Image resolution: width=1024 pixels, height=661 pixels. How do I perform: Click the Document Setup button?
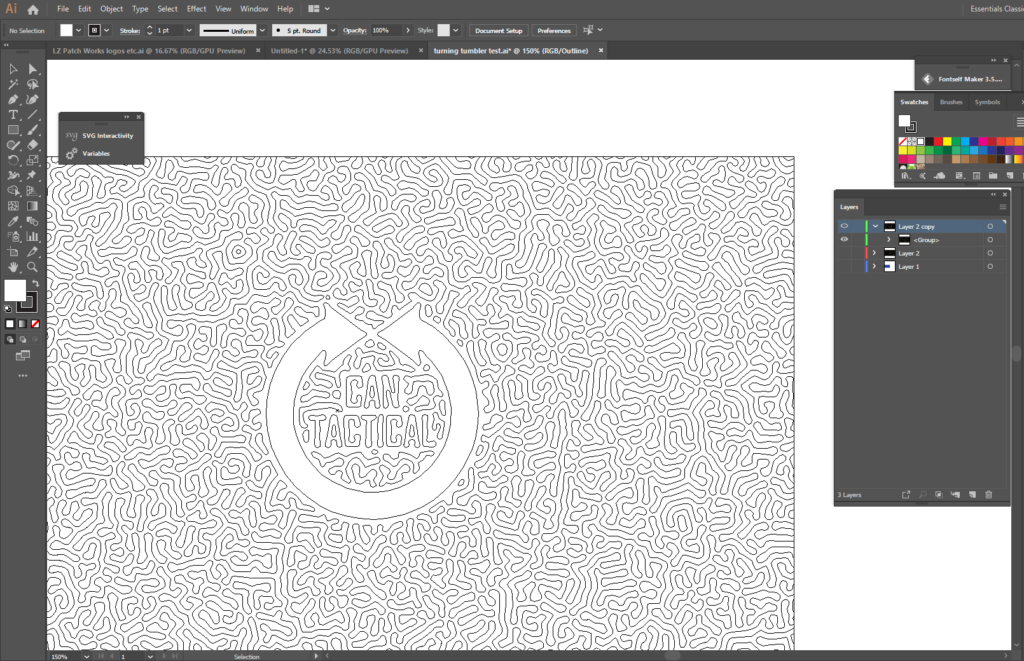[x=498, y=30]
